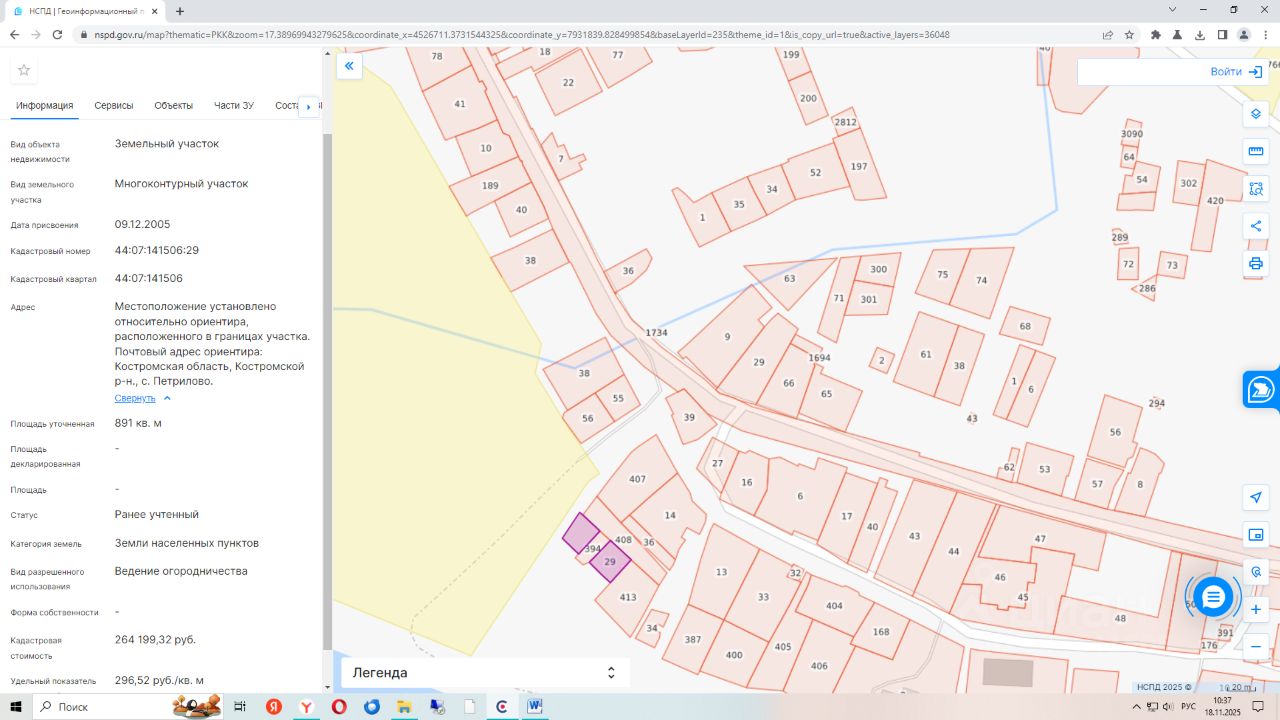1280x720 pixels.
Task: Zoom out the map with minus button
Action: click(x=1256, y=647)
